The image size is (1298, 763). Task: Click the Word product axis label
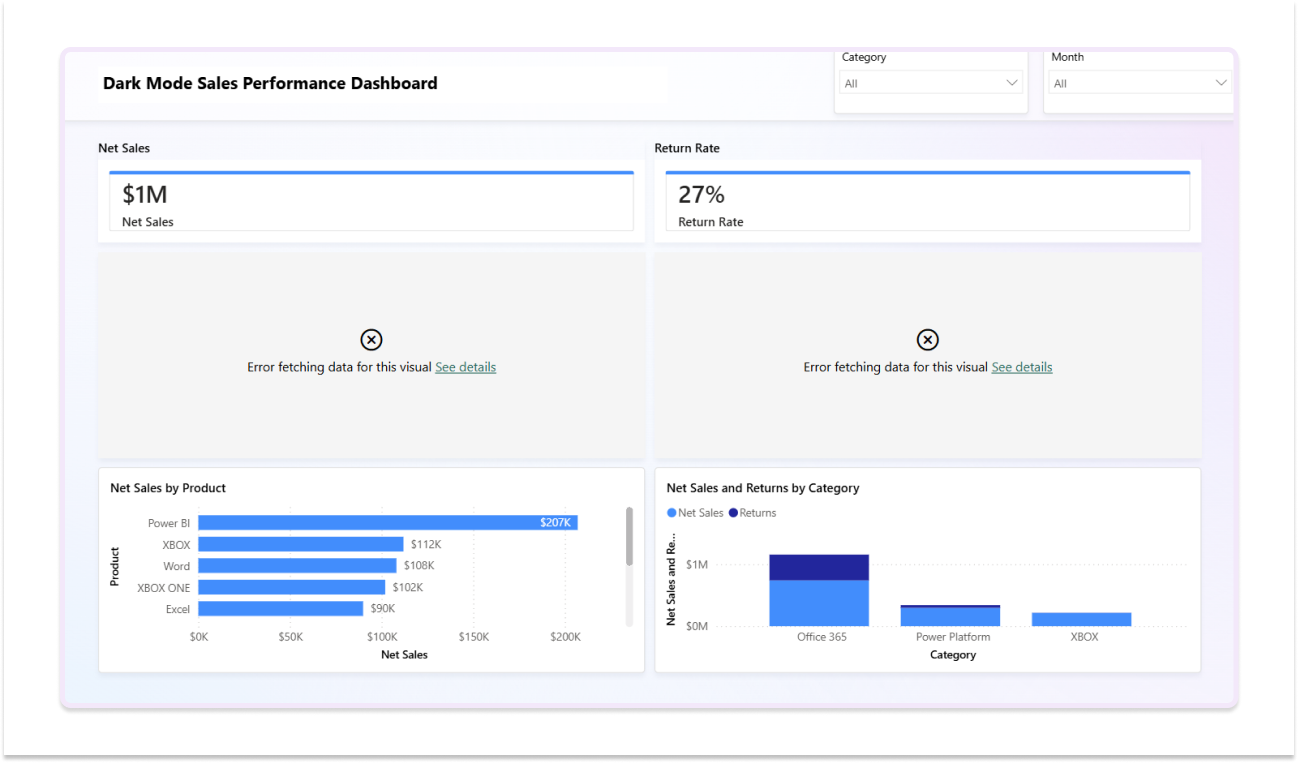(x=177, y=566)
